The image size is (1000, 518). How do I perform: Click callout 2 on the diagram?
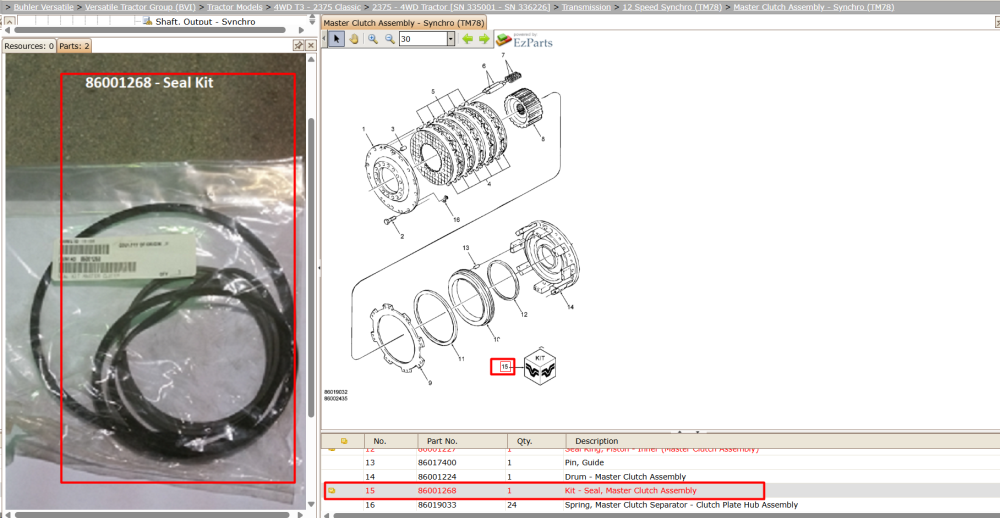click(x=402, y=236)
